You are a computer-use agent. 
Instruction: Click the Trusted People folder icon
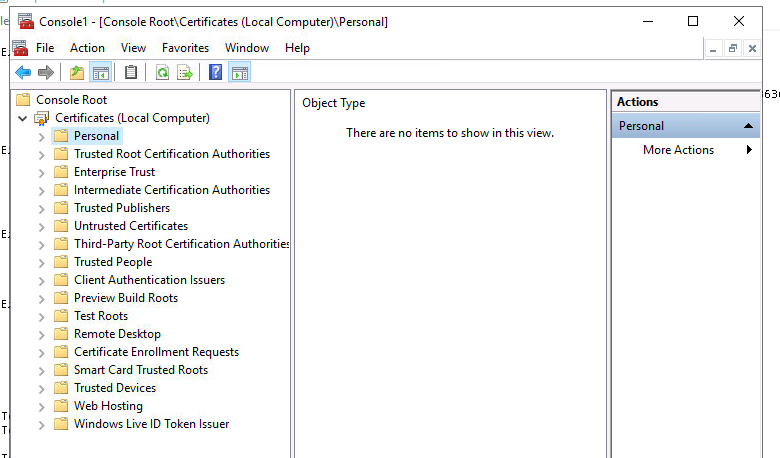[61, 262]
